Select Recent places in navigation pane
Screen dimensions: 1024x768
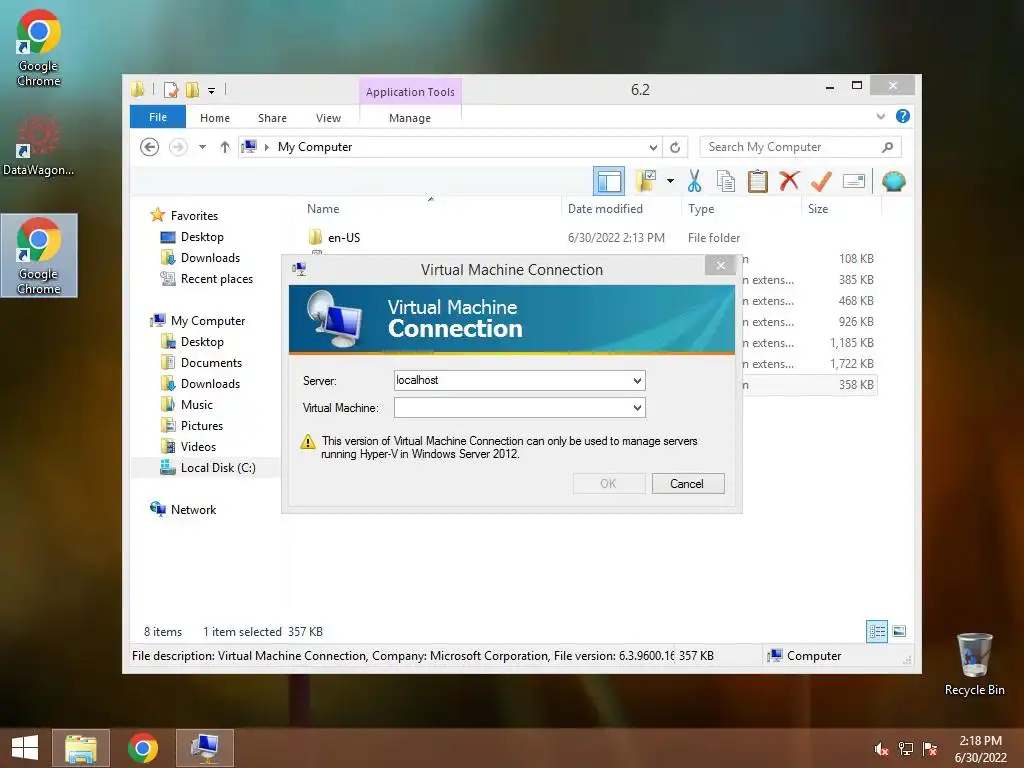[217, 279]
